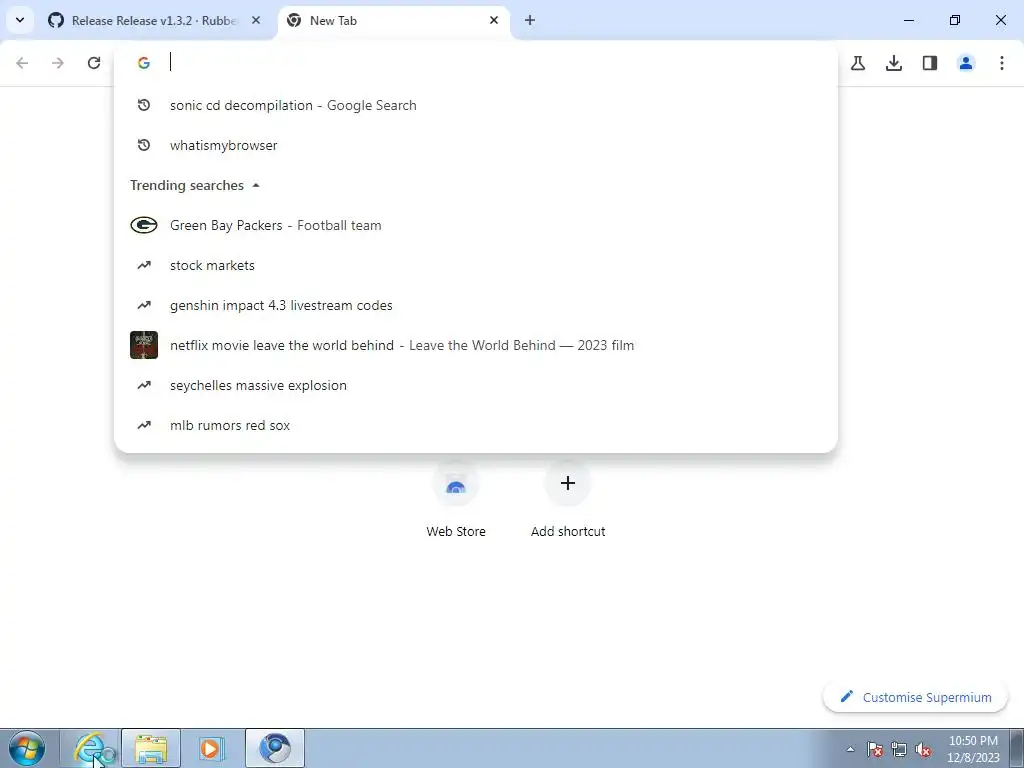Reload the page
Image resolution: width=1024 pixels, height=768 pixels.
[x=94, y=63]
